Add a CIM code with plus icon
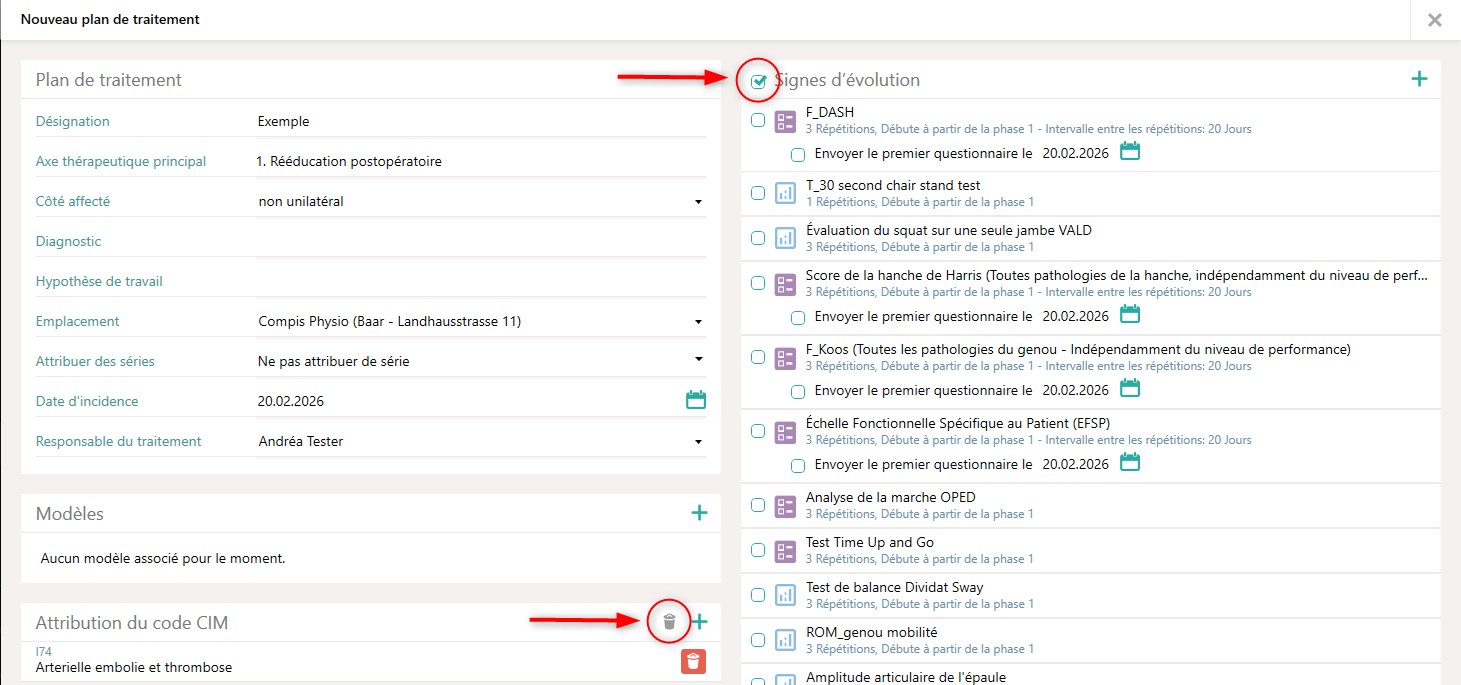1461x685 pixels. click(x=699, y=622)
